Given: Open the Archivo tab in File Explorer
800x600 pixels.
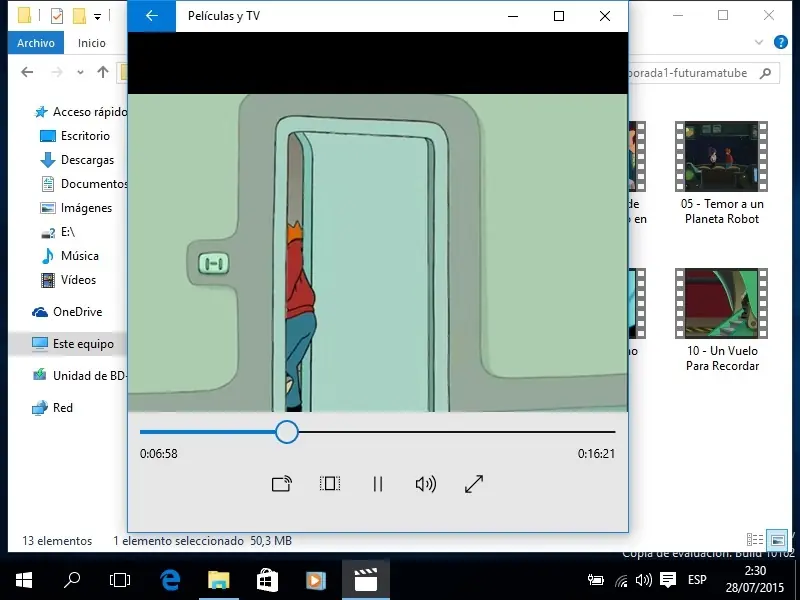Looking at the screenshot, I should [36, 43].
